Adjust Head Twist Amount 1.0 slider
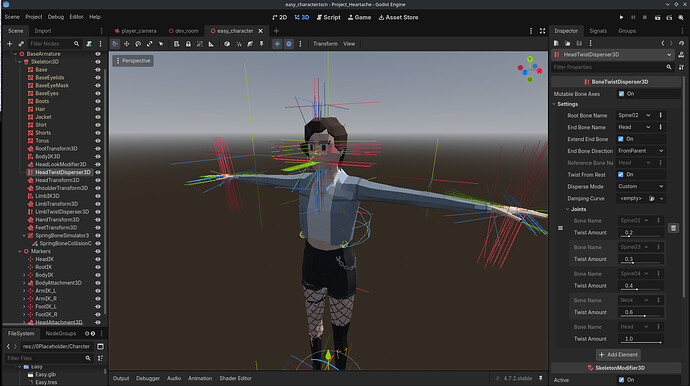 pos(640,339)
